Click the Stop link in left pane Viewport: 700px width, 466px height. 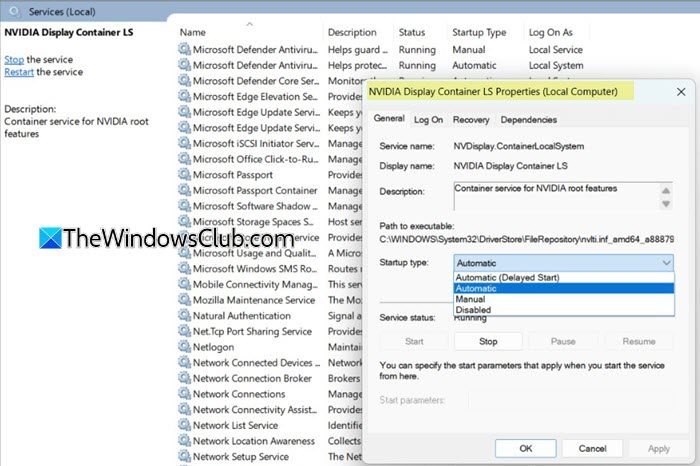pos(14,59)
